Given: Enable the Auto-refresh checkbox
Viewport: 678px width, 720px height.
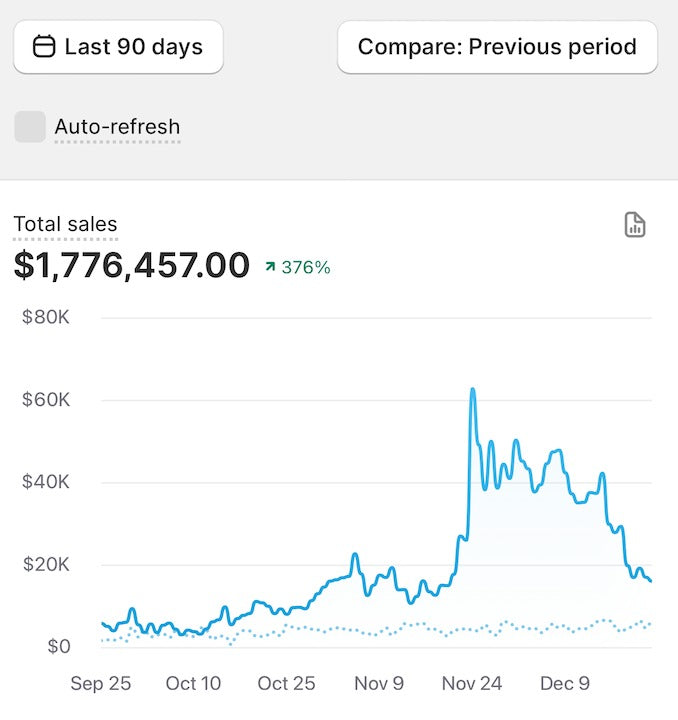Looking at the screenshot, I should click(30, 126).
